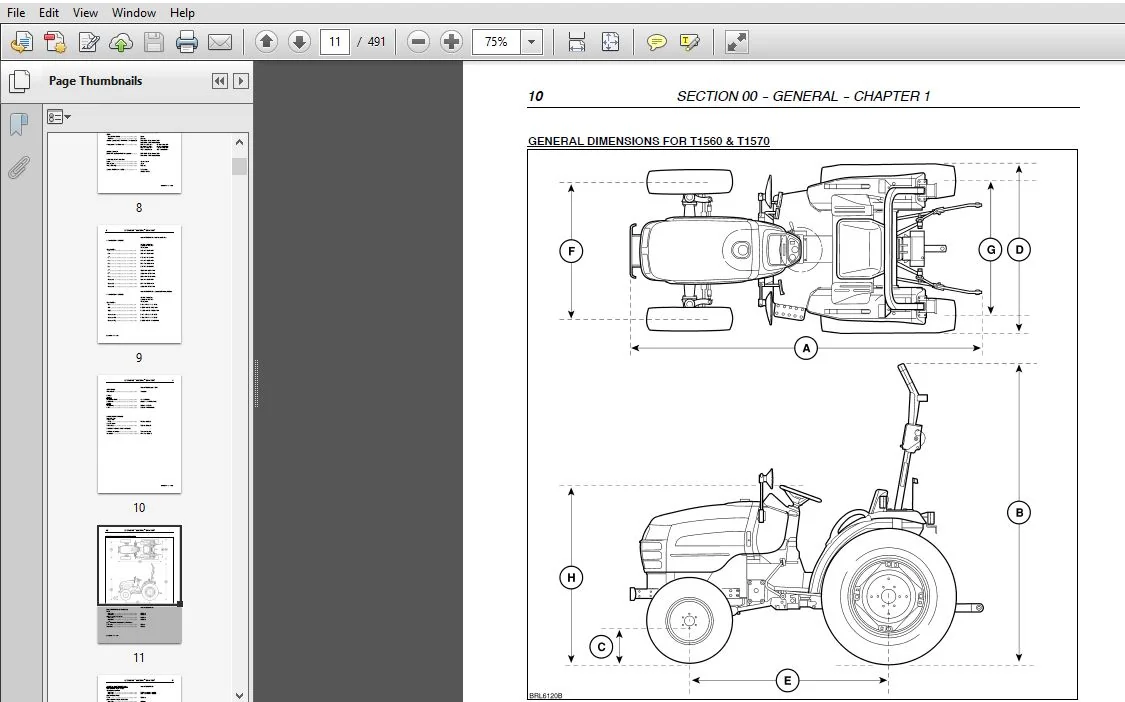1125x702 pixels.
Task: Click the cloud upload toolbar icon
Action: (121, 42)
